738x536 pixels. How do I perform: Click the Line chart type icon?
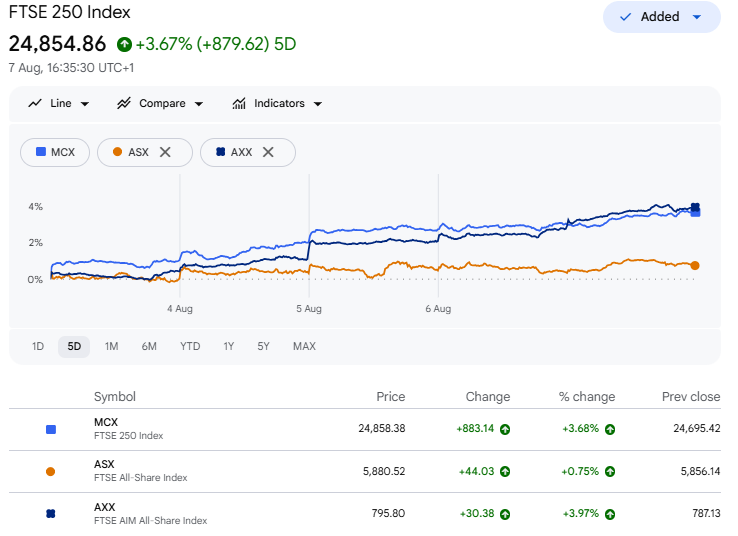tap(35, 104)
